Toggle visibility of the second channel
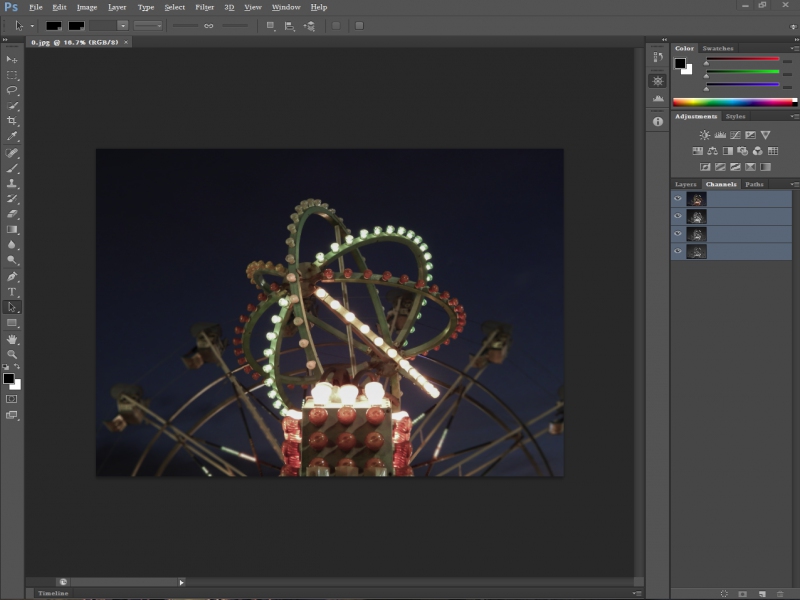The image size is (800, 600). click(677, 217)
